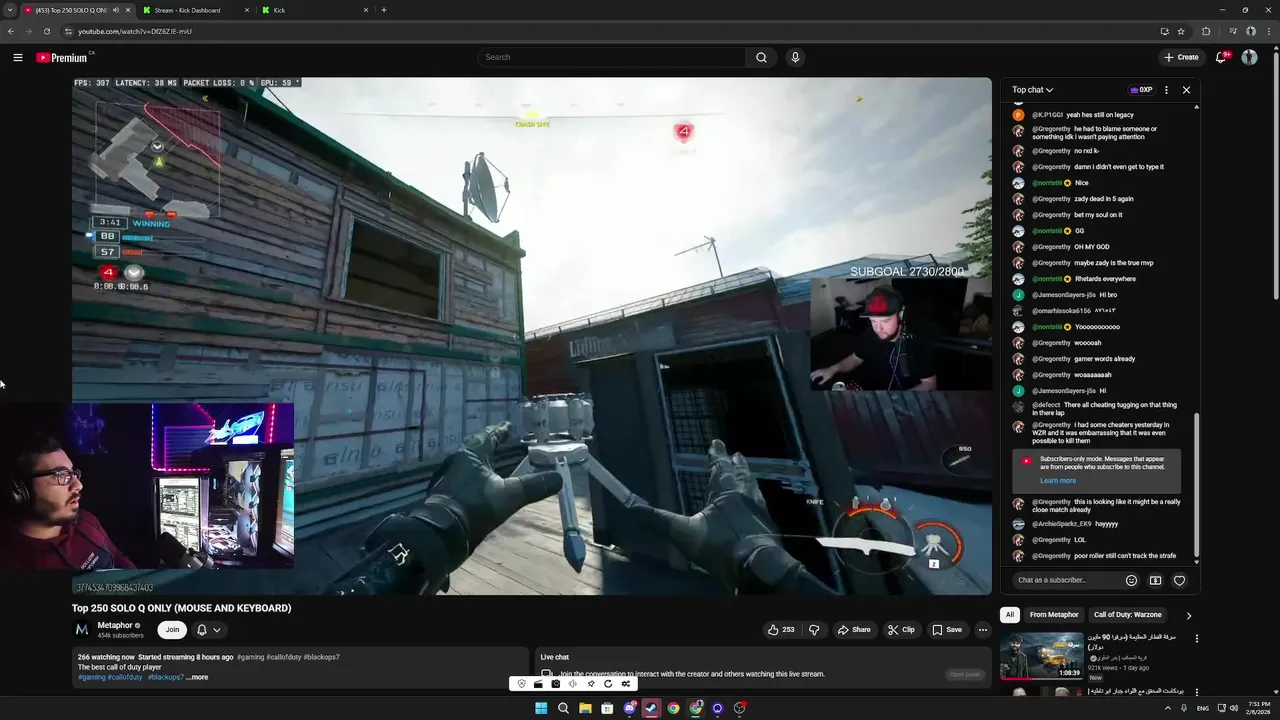
Task: Open Learn more link in subscribers-only notice
Action: tap(1058, 481)
